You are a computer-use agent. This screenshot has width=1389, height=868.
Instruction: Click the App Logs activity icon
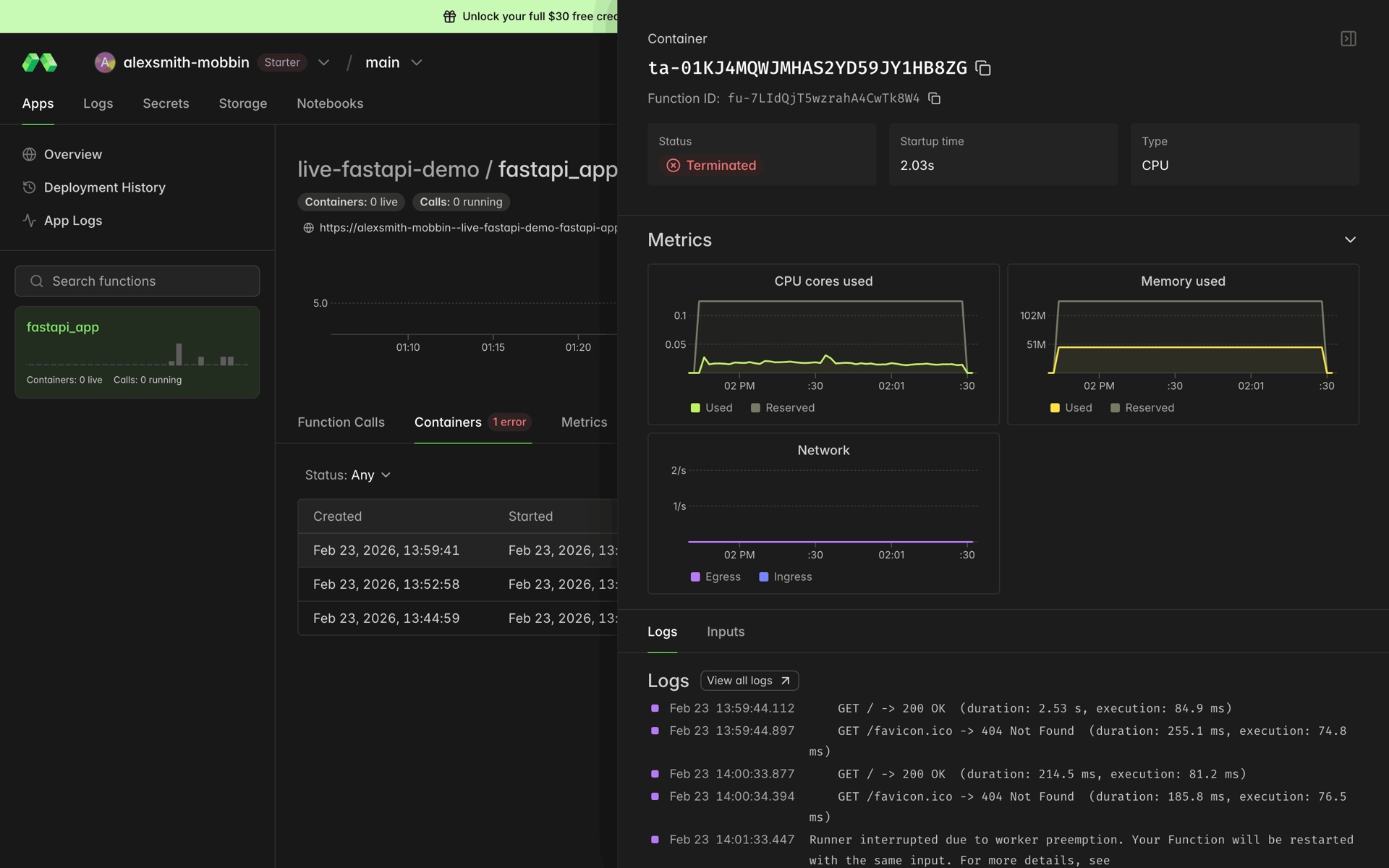30,221
